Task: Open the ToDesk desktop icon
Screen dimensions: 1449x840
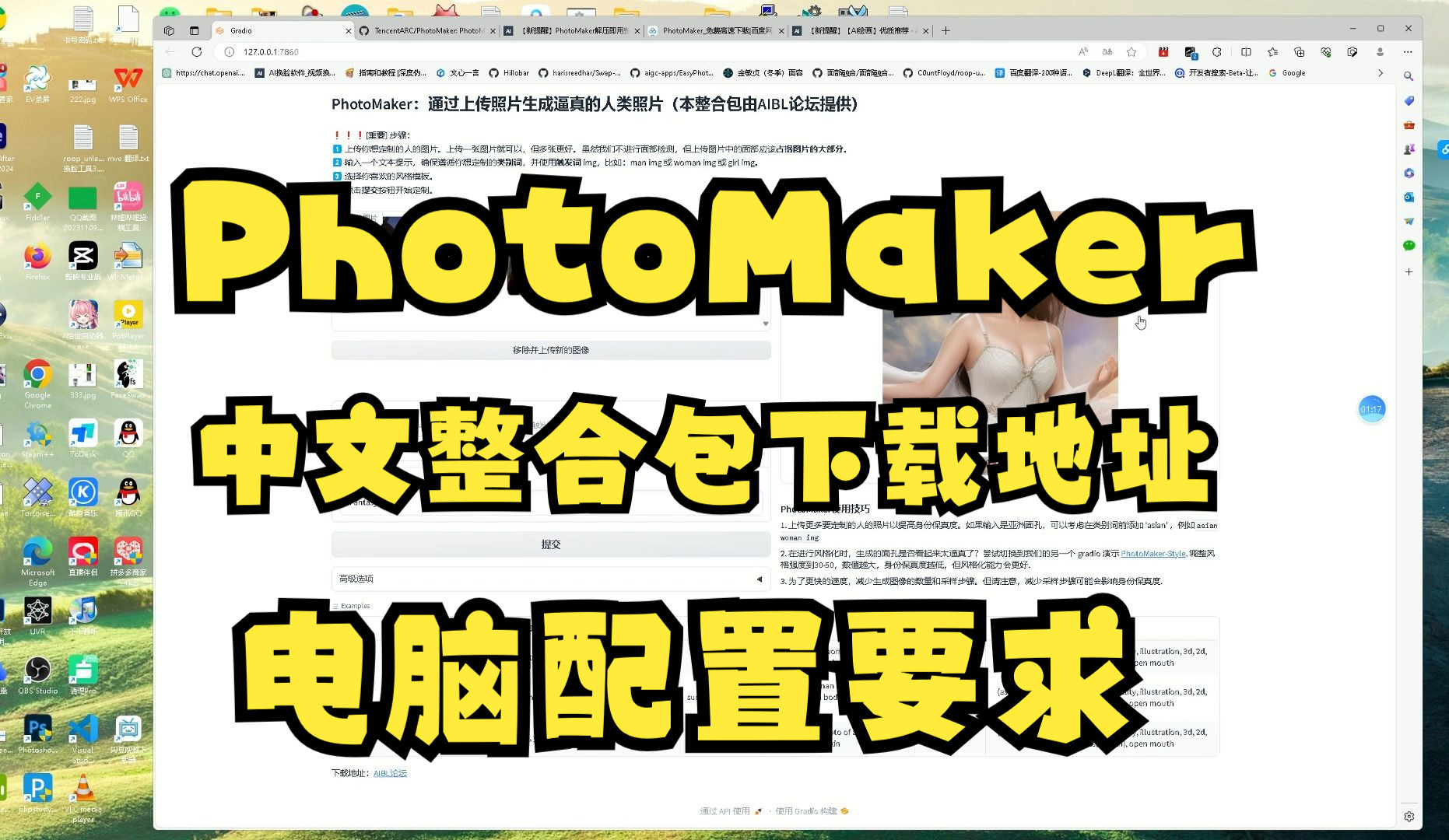Action: pyautogui.click(x=83, y=439)
